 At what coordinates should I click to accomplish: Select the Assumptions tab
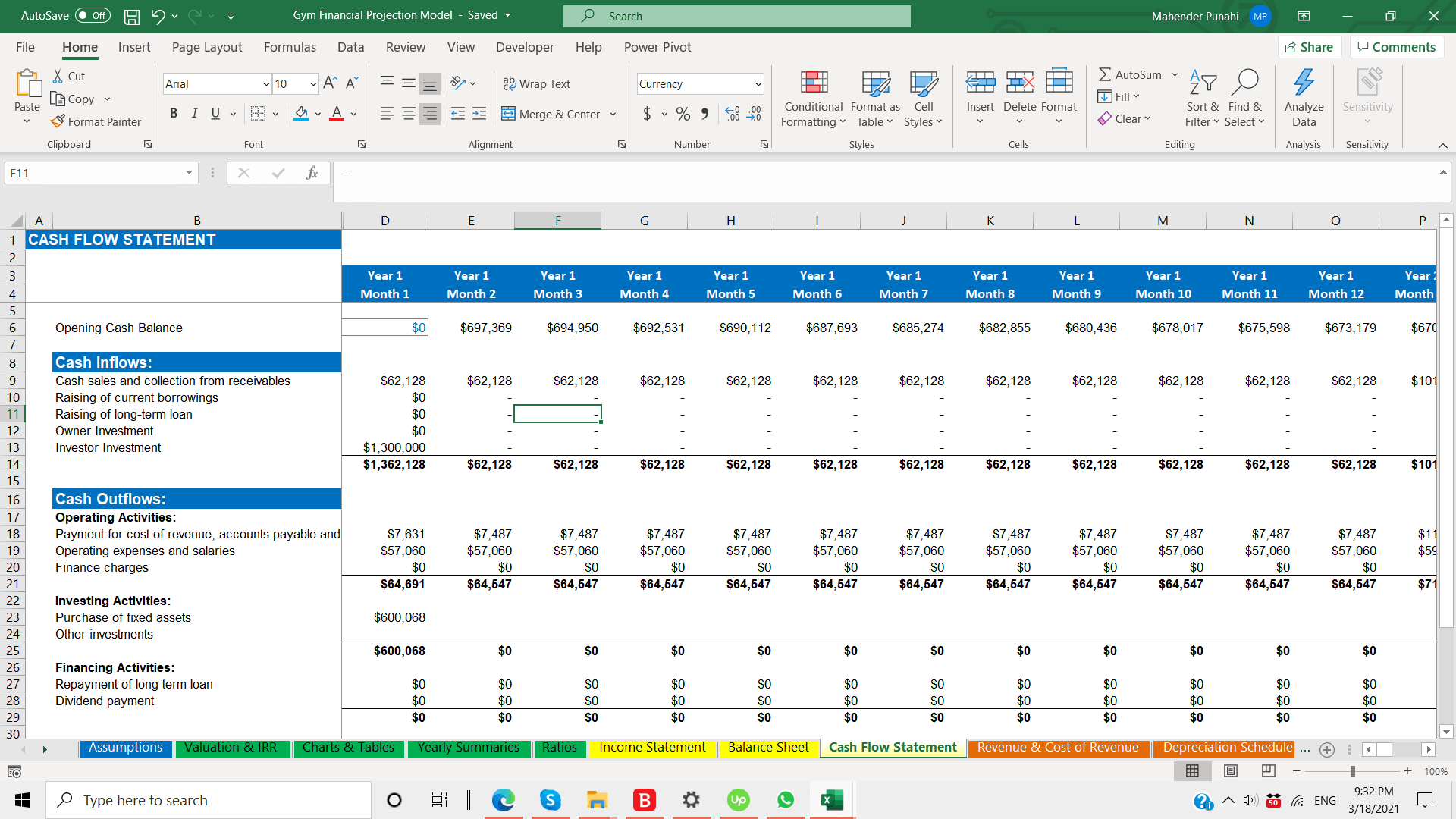(125, 747)
